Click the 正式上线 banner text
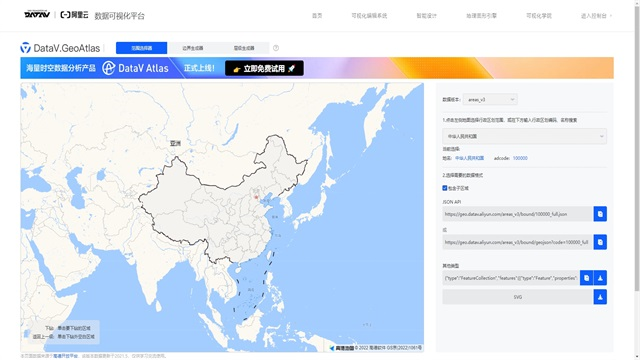The height and width of the screenshot is (360, 640). [199, 68]
